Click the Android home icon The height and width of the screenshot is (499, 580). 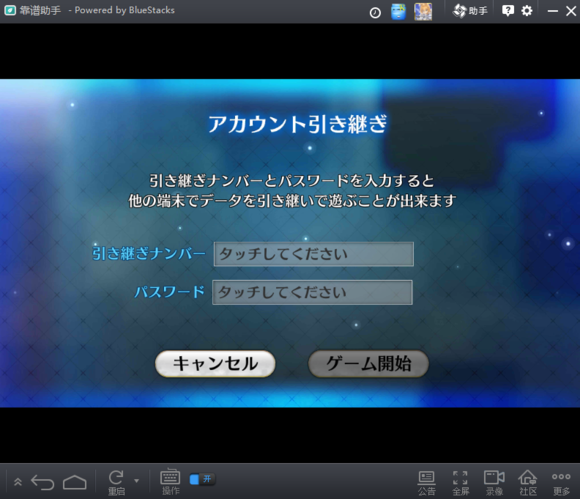75,482
